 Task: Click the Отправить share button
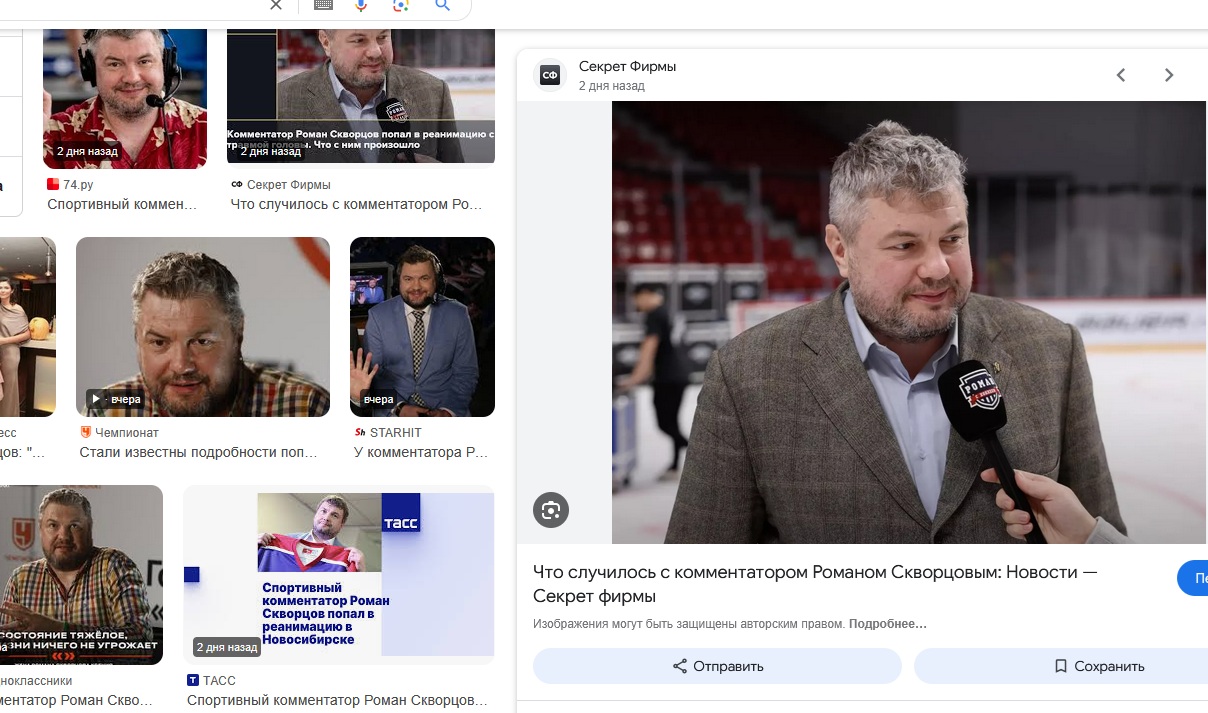coord(717,666)
